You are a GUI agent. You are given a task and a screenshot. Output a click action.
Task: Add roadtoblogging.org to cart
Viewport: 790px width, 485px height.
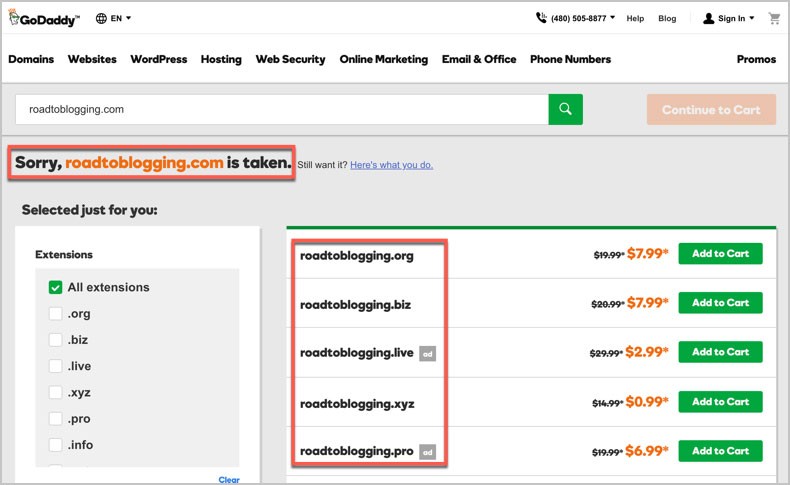pos(720,254)
